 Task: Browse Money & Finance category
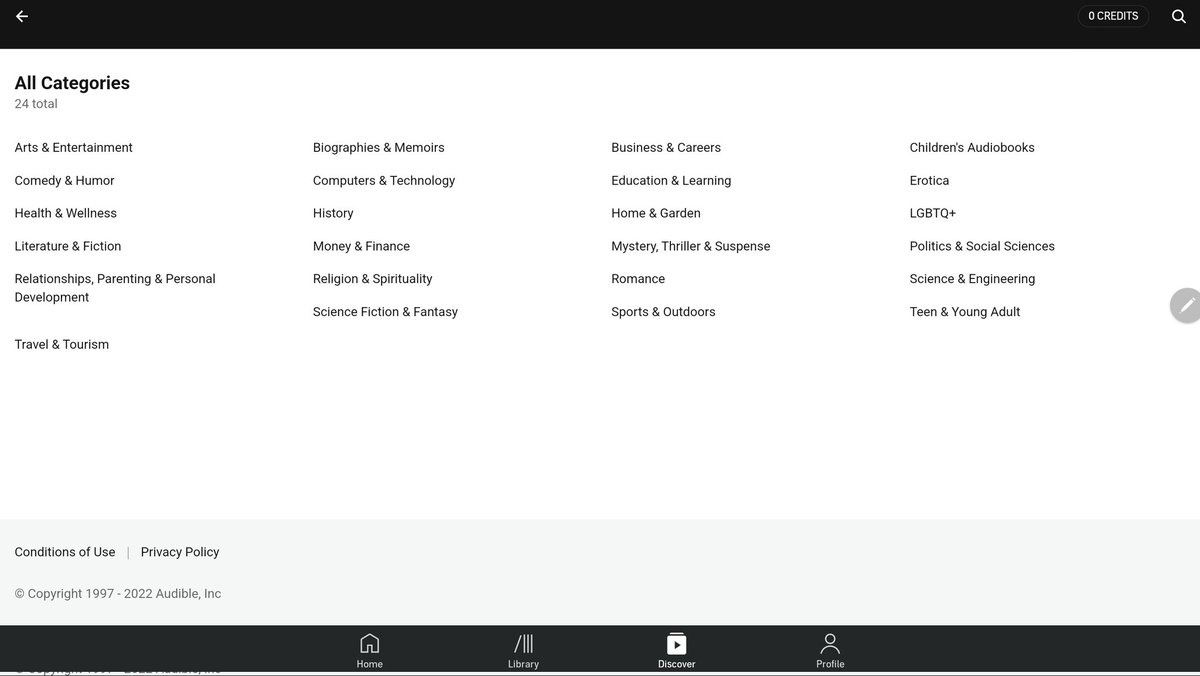click(x=362, y=246)
